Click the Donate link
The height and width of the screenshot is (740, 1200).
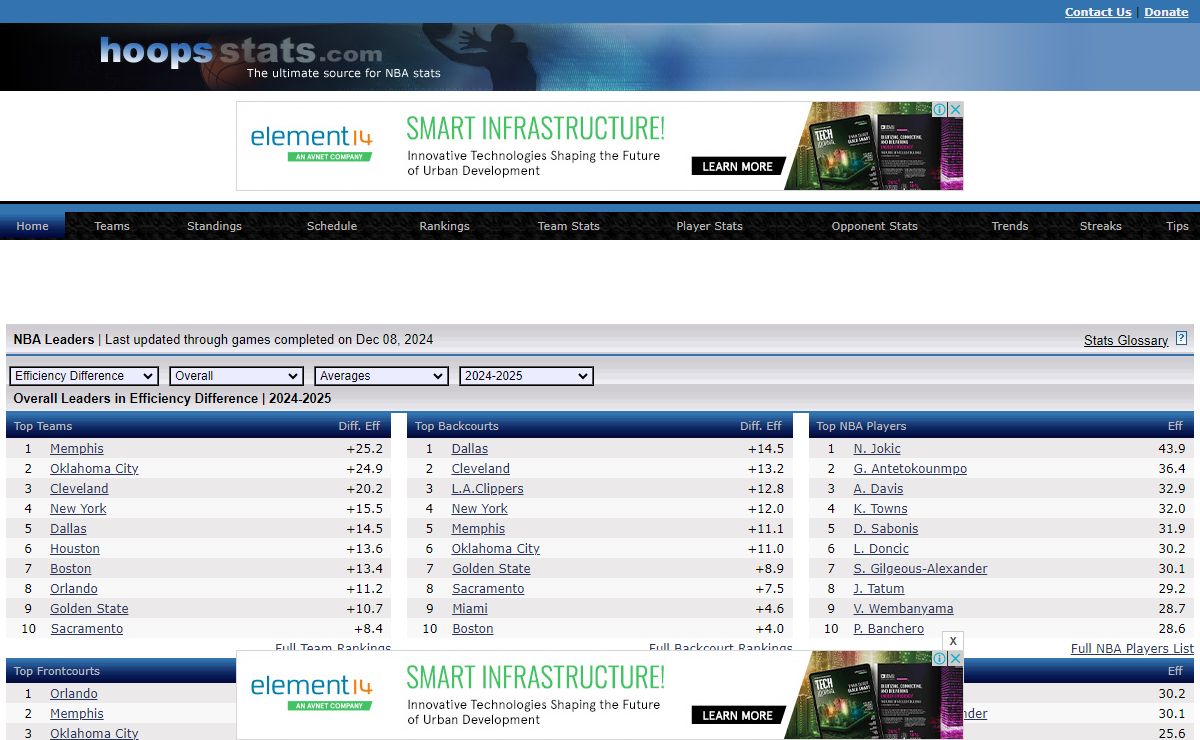(x=1166, y=12)
